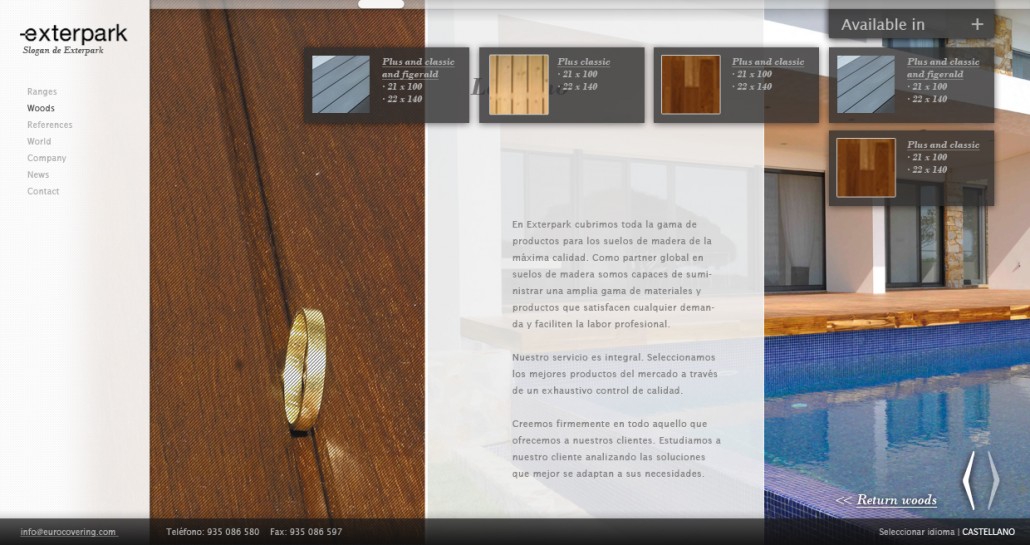Screen dimensions: 1030x545
Task: Open the leftmost grey decking thumbnail
Action: pyautogui.click(x=341, y=85)
